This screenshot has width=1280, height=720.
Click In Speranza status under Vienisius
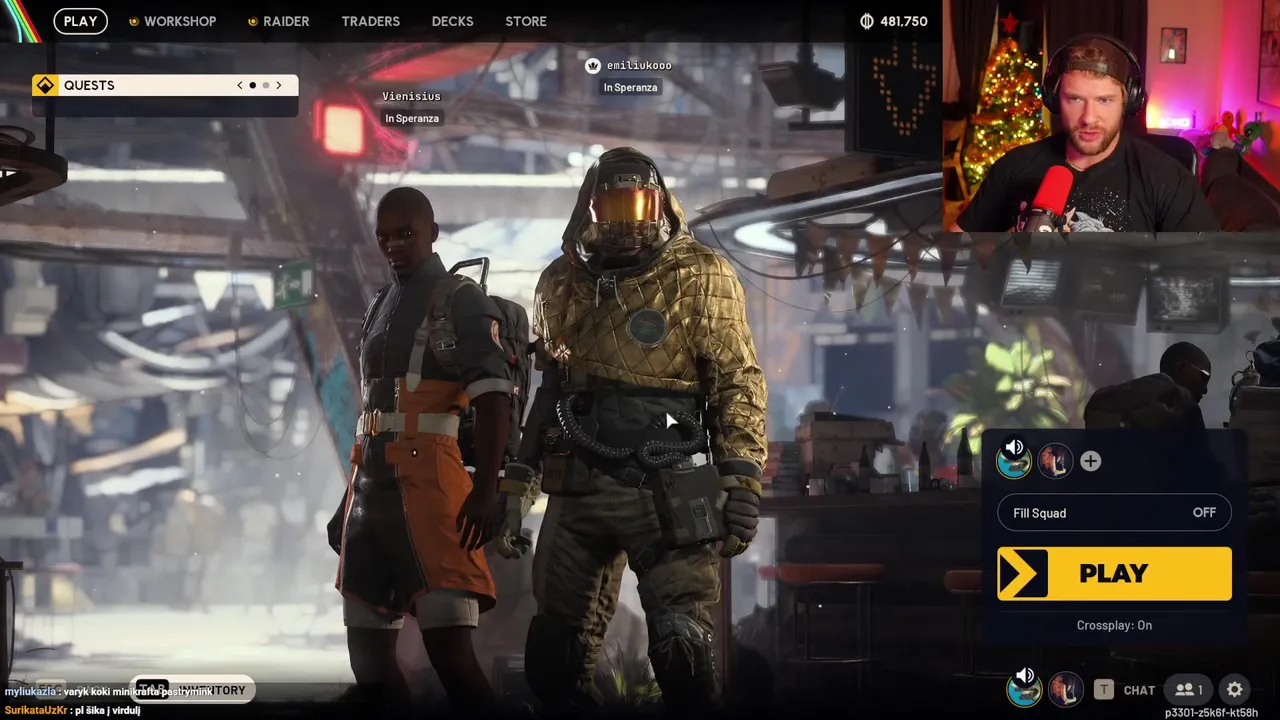pyautogui.click(x=412, y=118)
